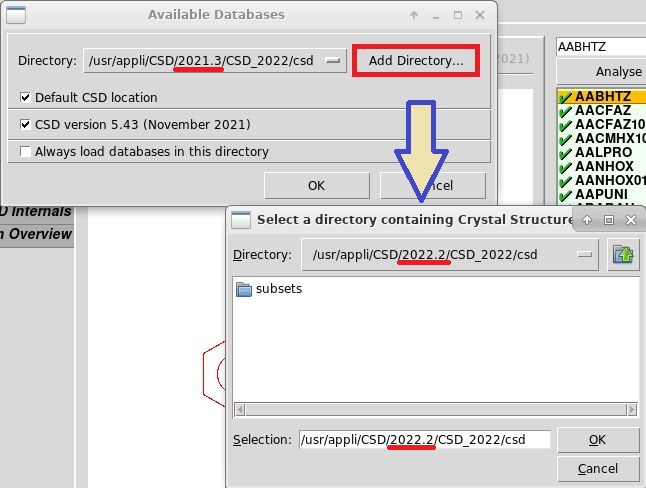Select AANHOX01 entry in refcode list
This screenshot has width=646, height=488.
[x=602, y=181]
